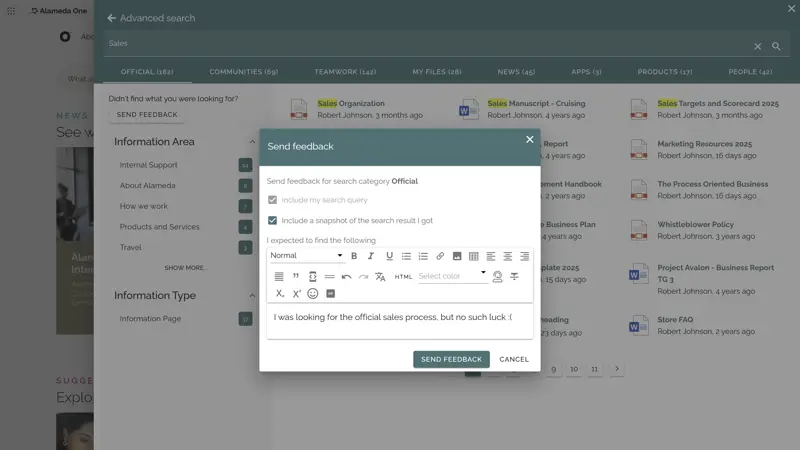View the People results tab
The width and height of the screenshot is (800, 450).
coord(750,72)
